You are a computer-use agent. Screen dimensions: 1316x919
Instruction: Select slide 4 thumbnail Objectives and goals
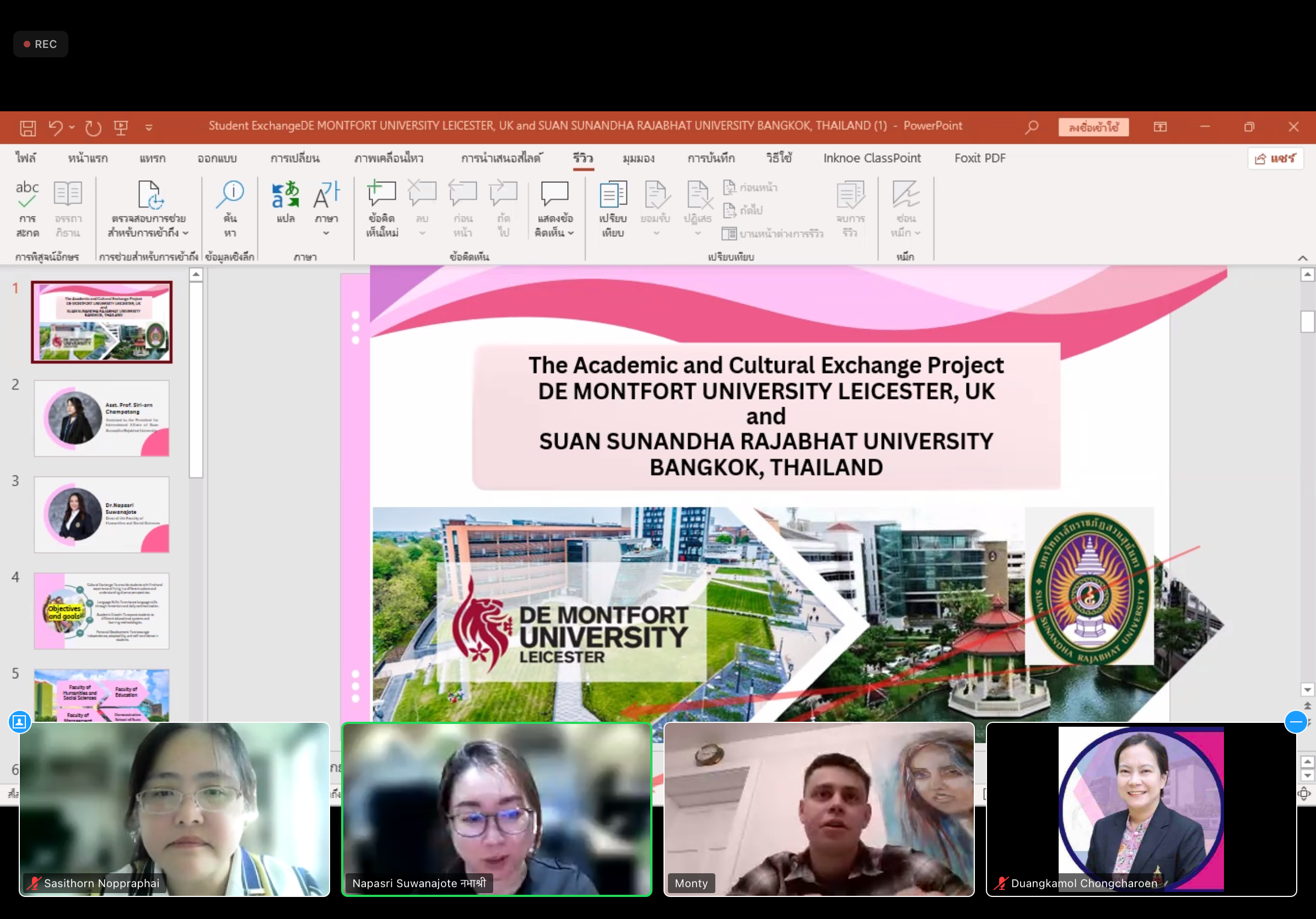101,611
